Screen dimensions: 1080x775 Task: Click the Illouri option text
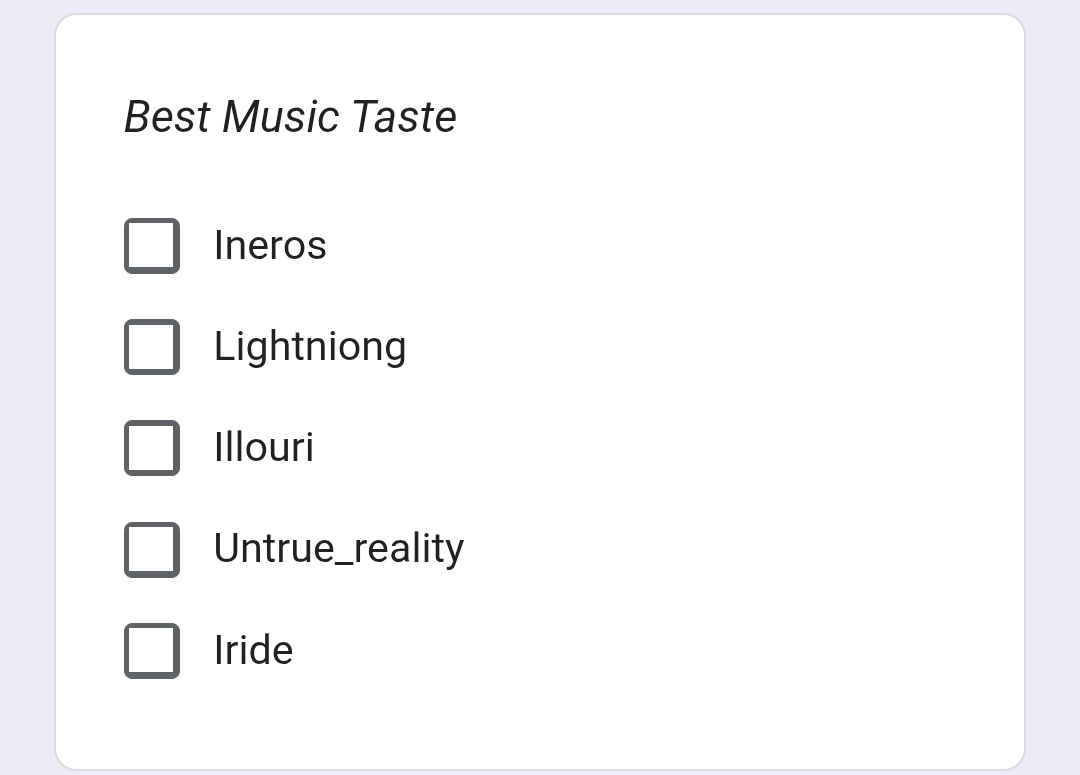pos(264,448)
